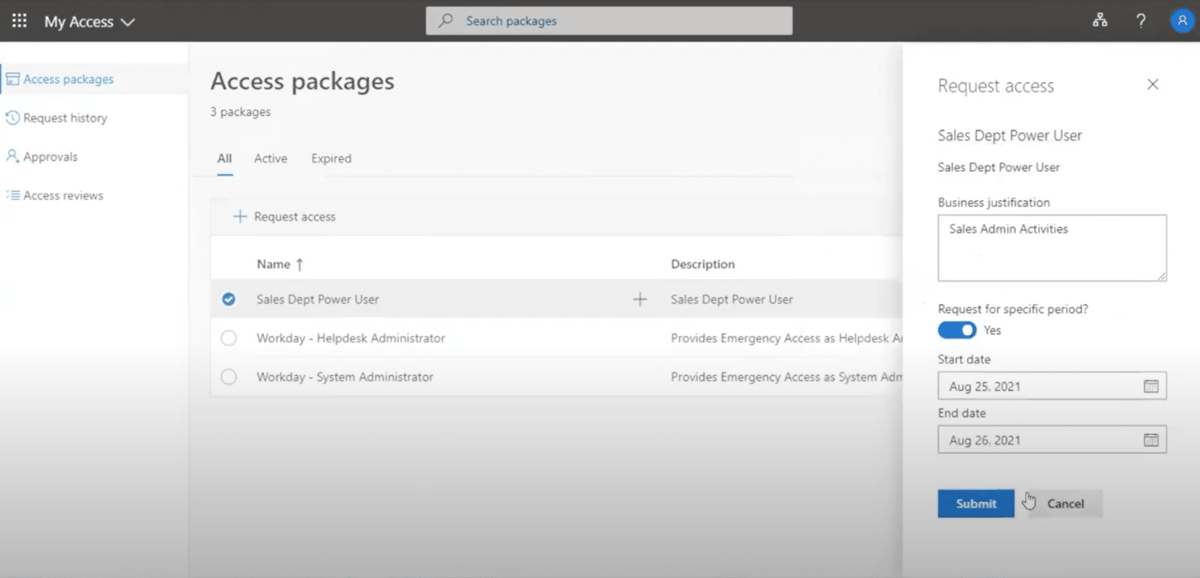This screenshot has width=1200, height=578.
Task: Disable the Request for specific period toggle
Action: pyautogui.click(x=957, y=330)
